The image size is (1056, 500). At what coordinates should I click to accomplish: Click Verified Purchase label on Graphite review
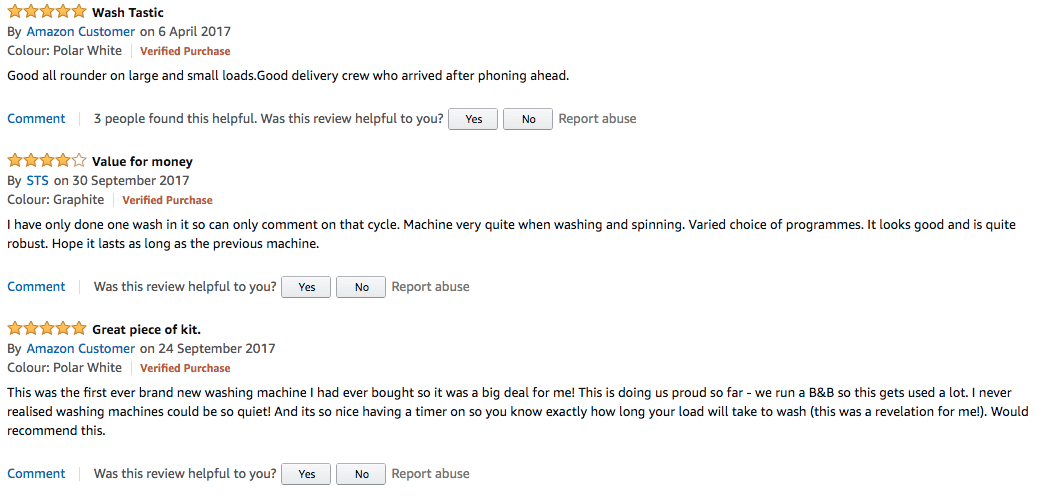click(167, 200)
